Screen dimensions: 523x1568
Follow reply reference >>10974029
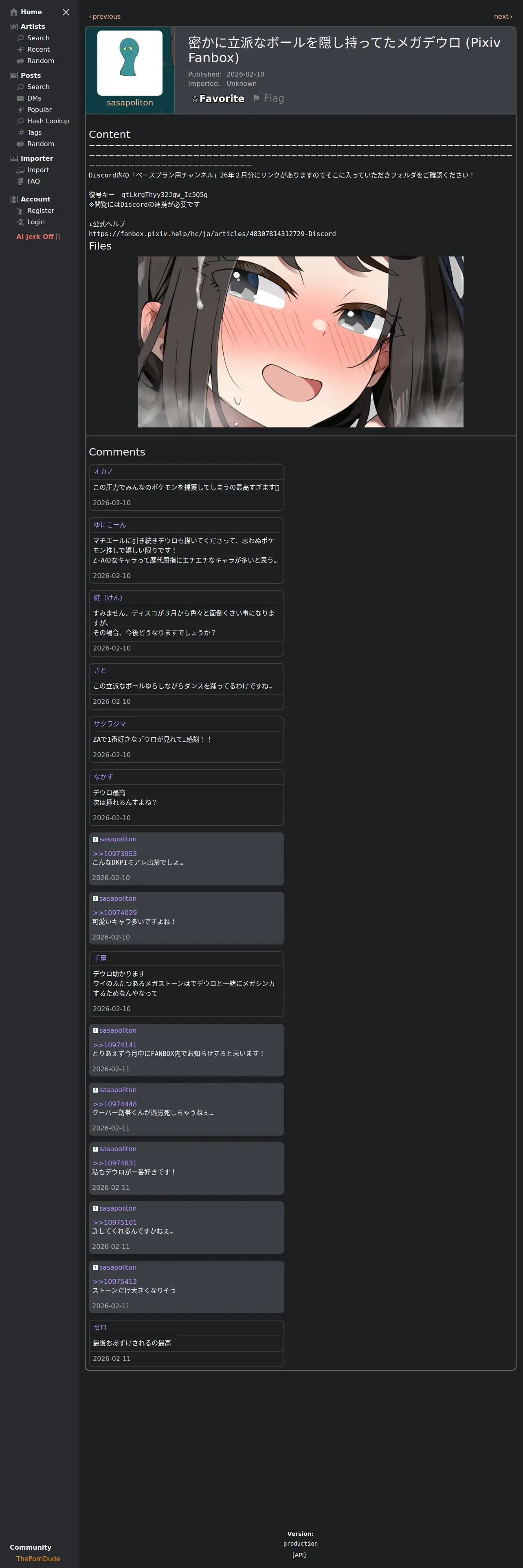click(114, 913)
